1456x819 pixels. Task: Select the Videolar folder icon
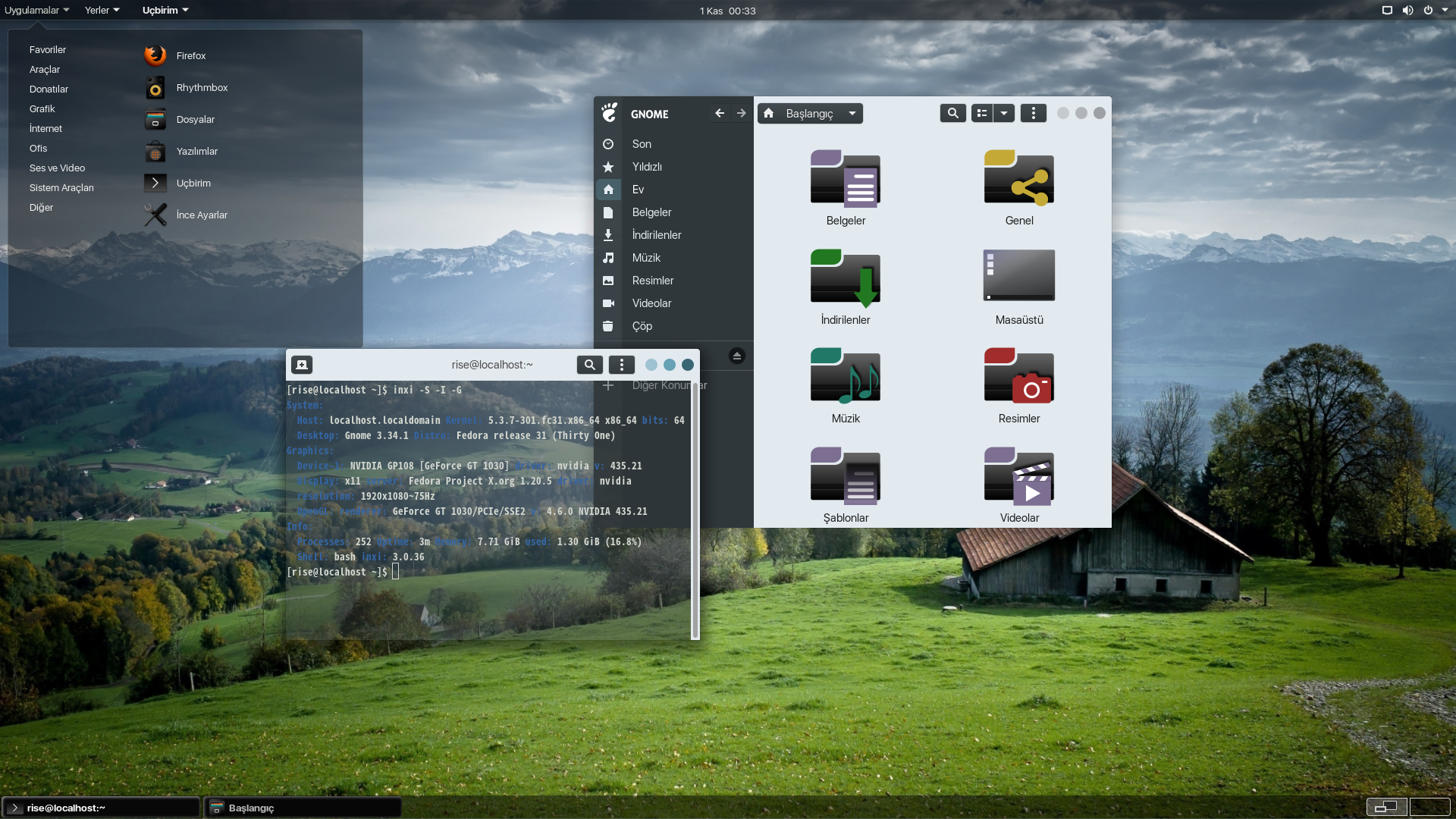1019,476
